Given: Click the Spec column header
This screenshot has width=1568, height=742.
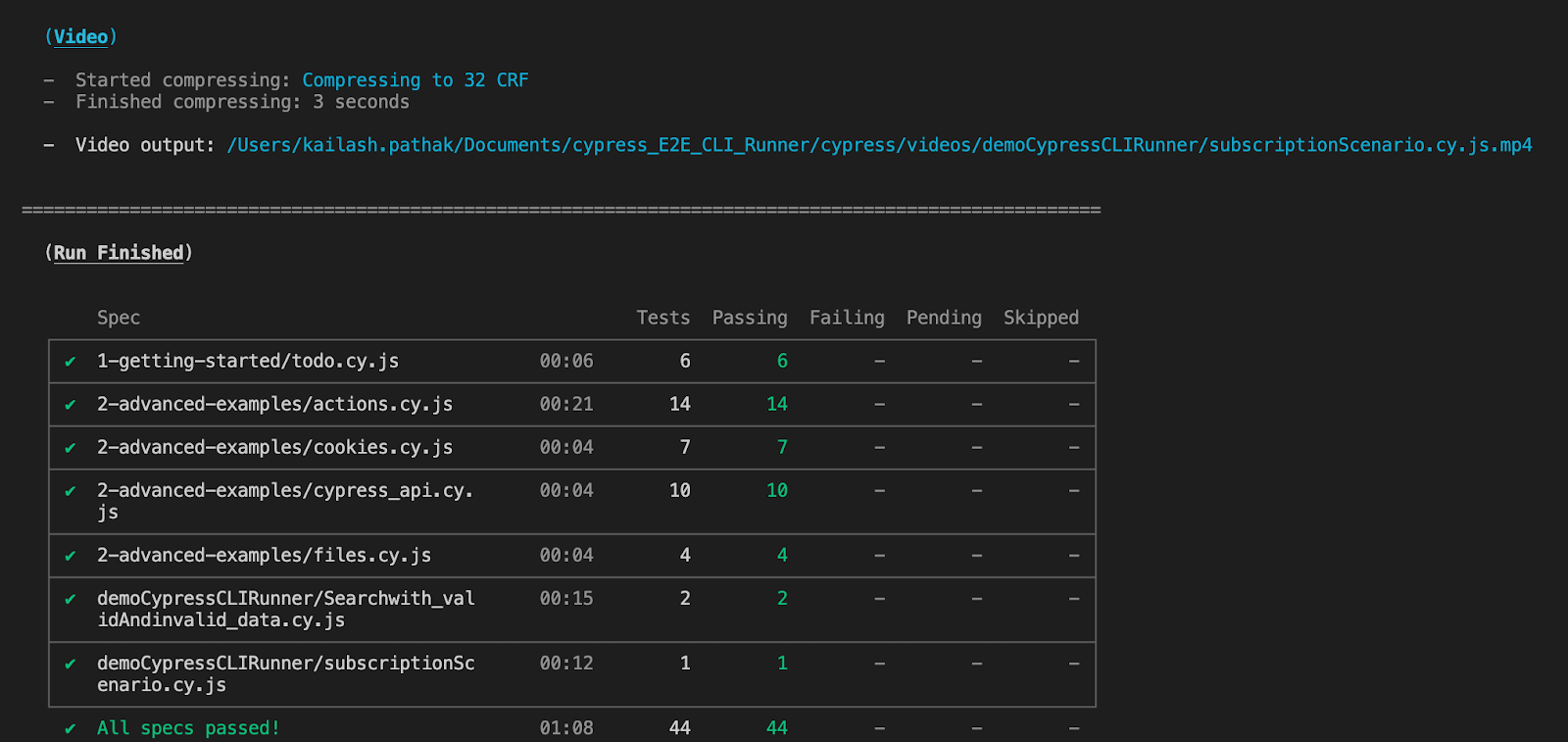Looking at the screenshot, I should pos(119,318).
